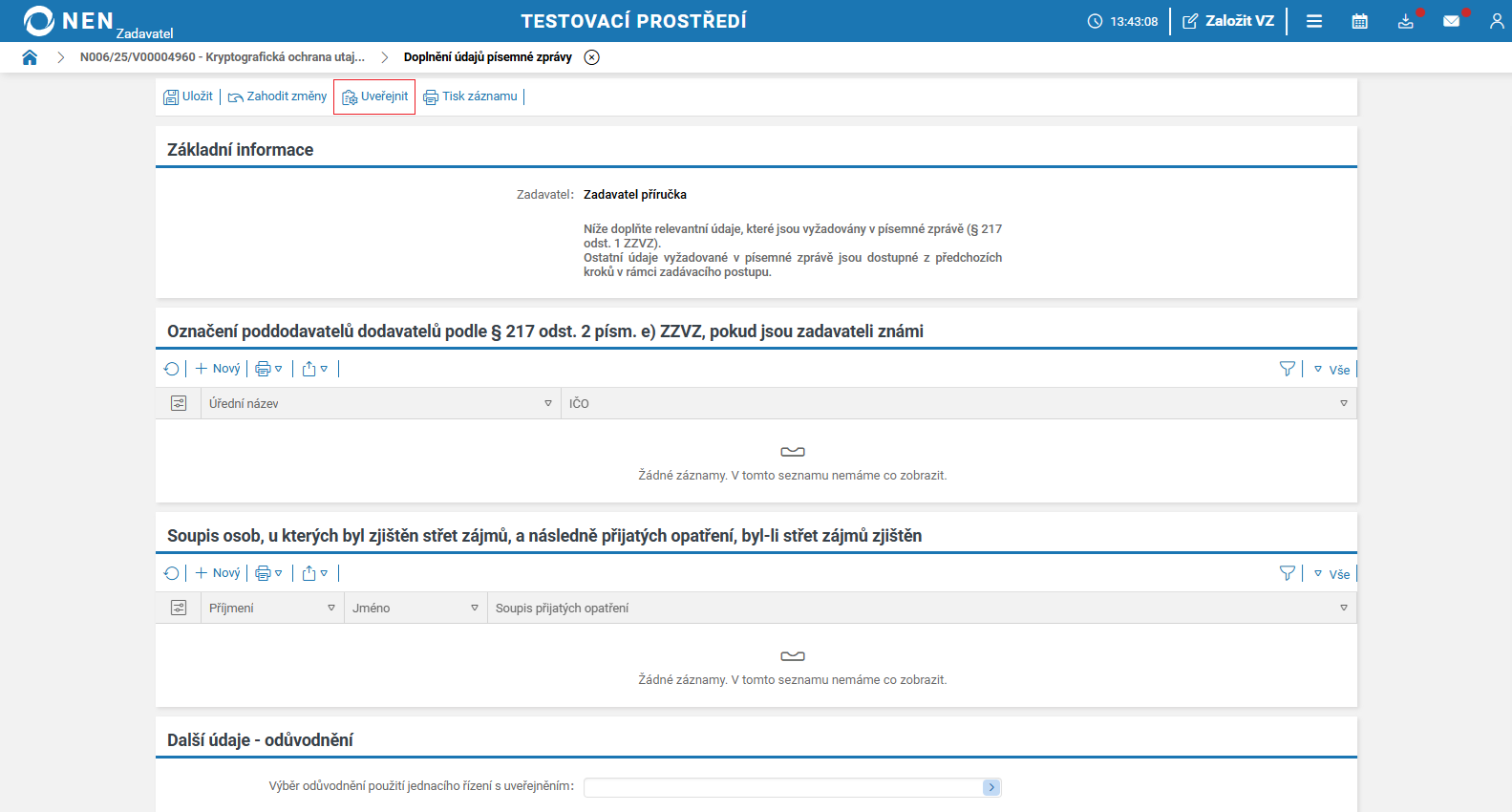
Task: Close the Doplnění údajů písemné zprávy breadcrumb
Action: pos(592,57)
